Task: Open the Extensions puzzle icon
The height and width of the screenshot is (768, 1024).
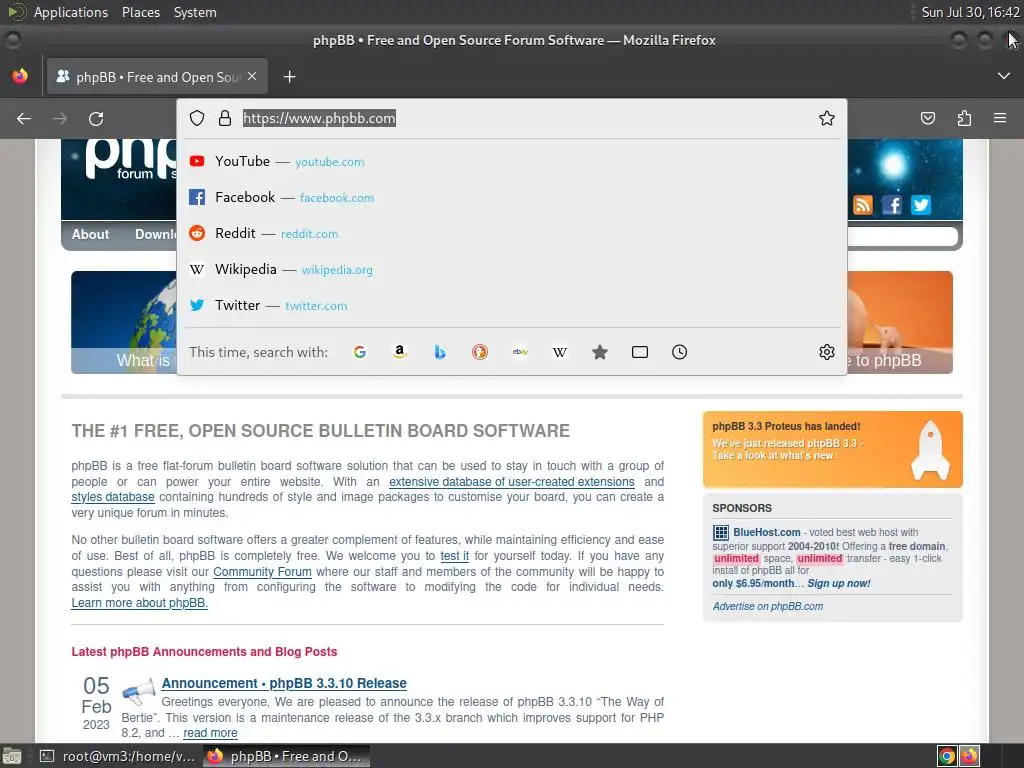Action: click(964, 118)
